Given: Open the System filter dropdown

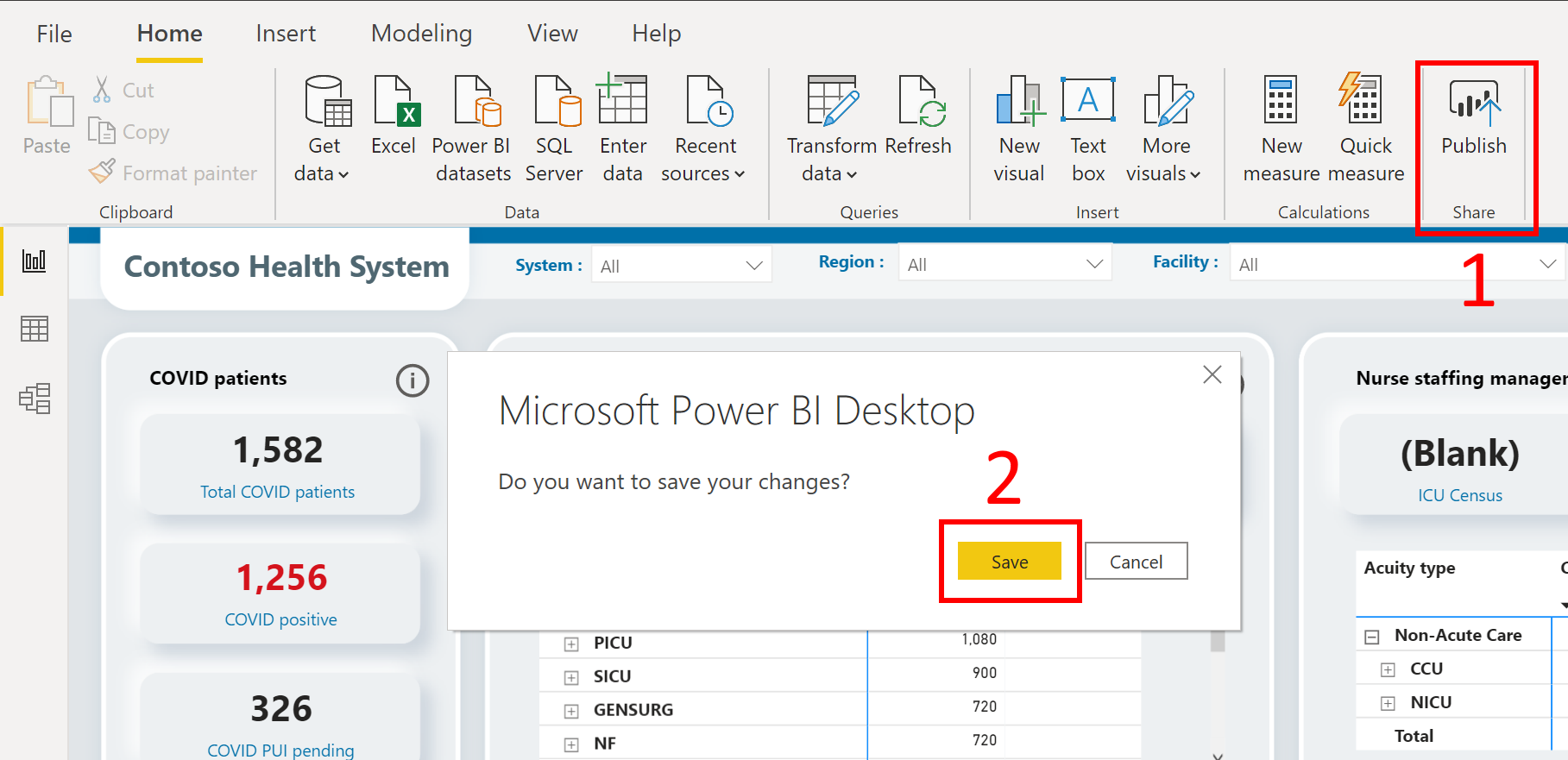Looking at the screenshot, I should (682, 266).
